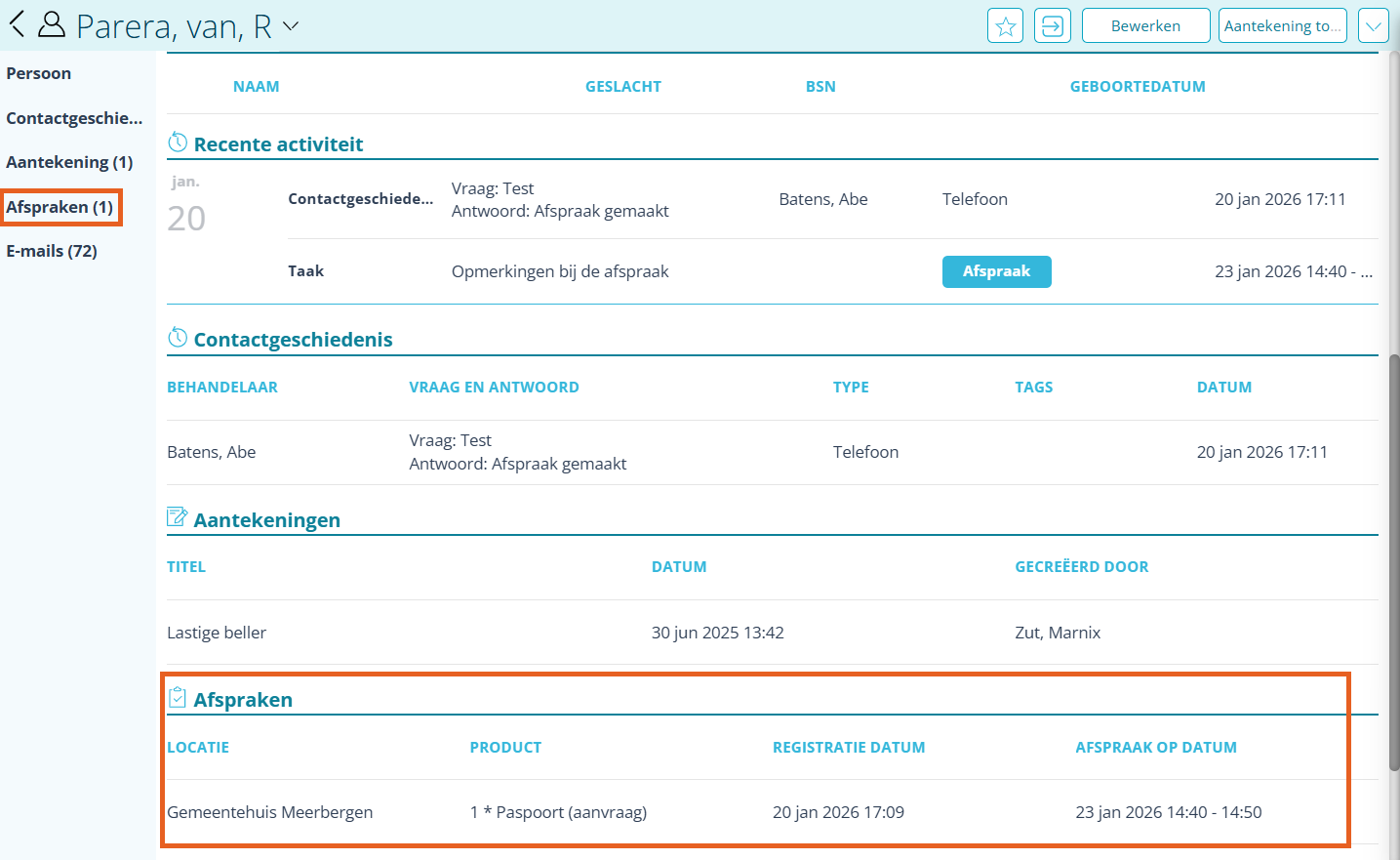This screenshot has width=1400, height=860.
Task: Open the Lastige beller note row
Action: [217, 633]
